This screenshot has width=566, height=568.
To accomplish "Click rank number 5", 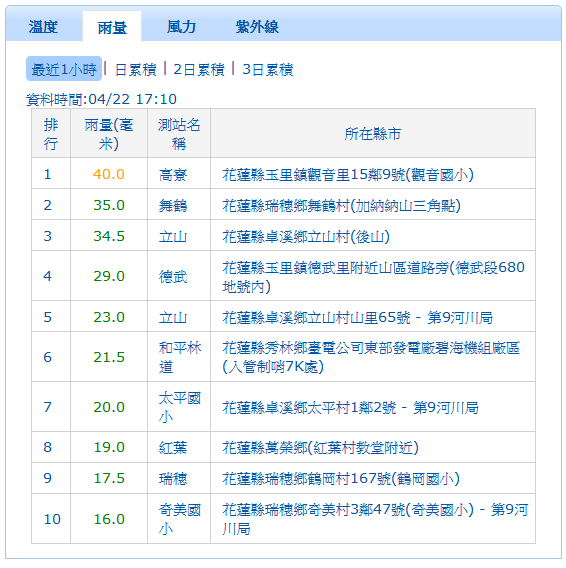I will [x=47, y=317].
